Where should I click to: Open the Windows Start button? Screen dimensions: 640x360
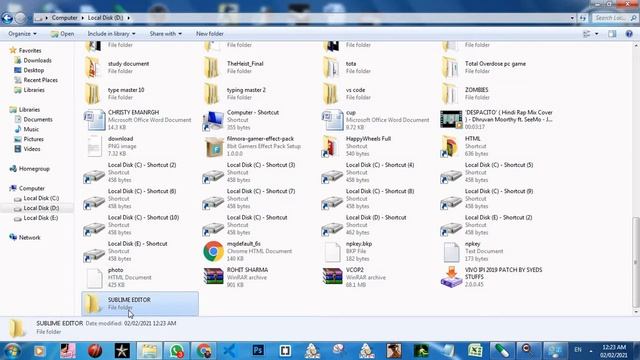[11, 351]
